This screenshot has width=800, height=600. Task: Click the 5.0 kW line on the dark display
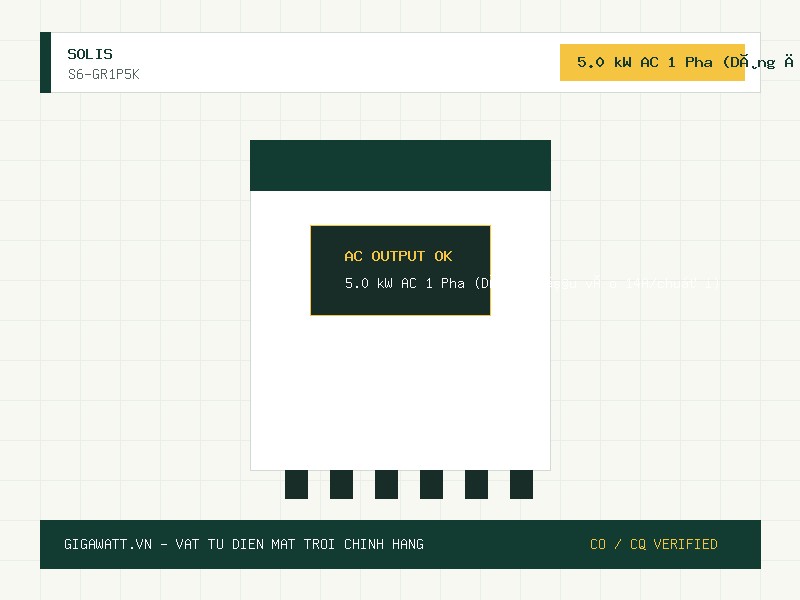click(532, 283)
